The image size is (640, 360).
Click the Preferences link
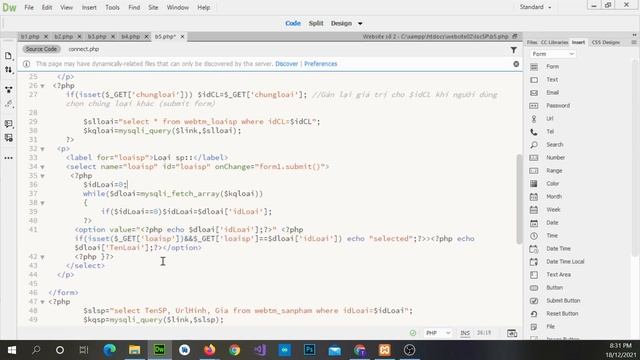[x=320, y=64]
